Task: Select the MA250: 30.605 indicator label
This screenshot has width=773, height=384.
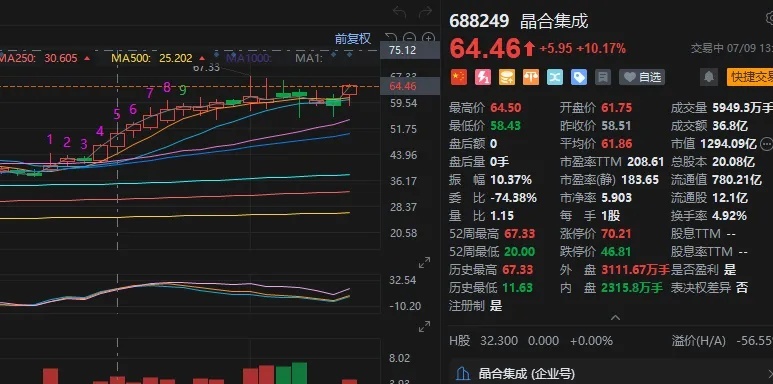Action: pos(38,58)
